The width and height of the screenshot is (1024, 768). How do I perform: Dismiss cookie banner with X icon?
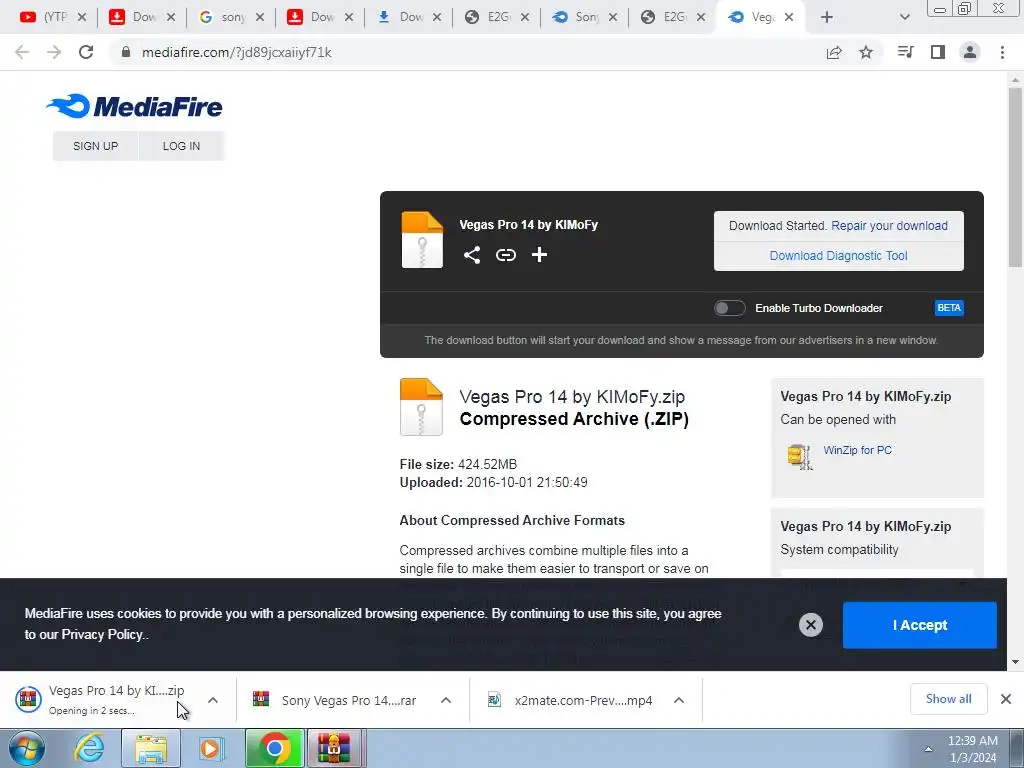pyautogui.click(x=810, y=625)
